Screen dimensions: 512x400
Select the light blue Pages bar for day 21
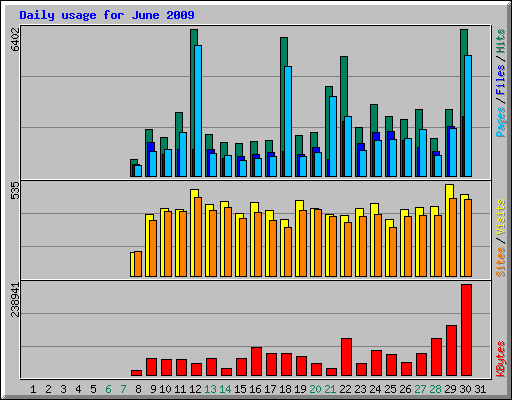coord(333,136)
